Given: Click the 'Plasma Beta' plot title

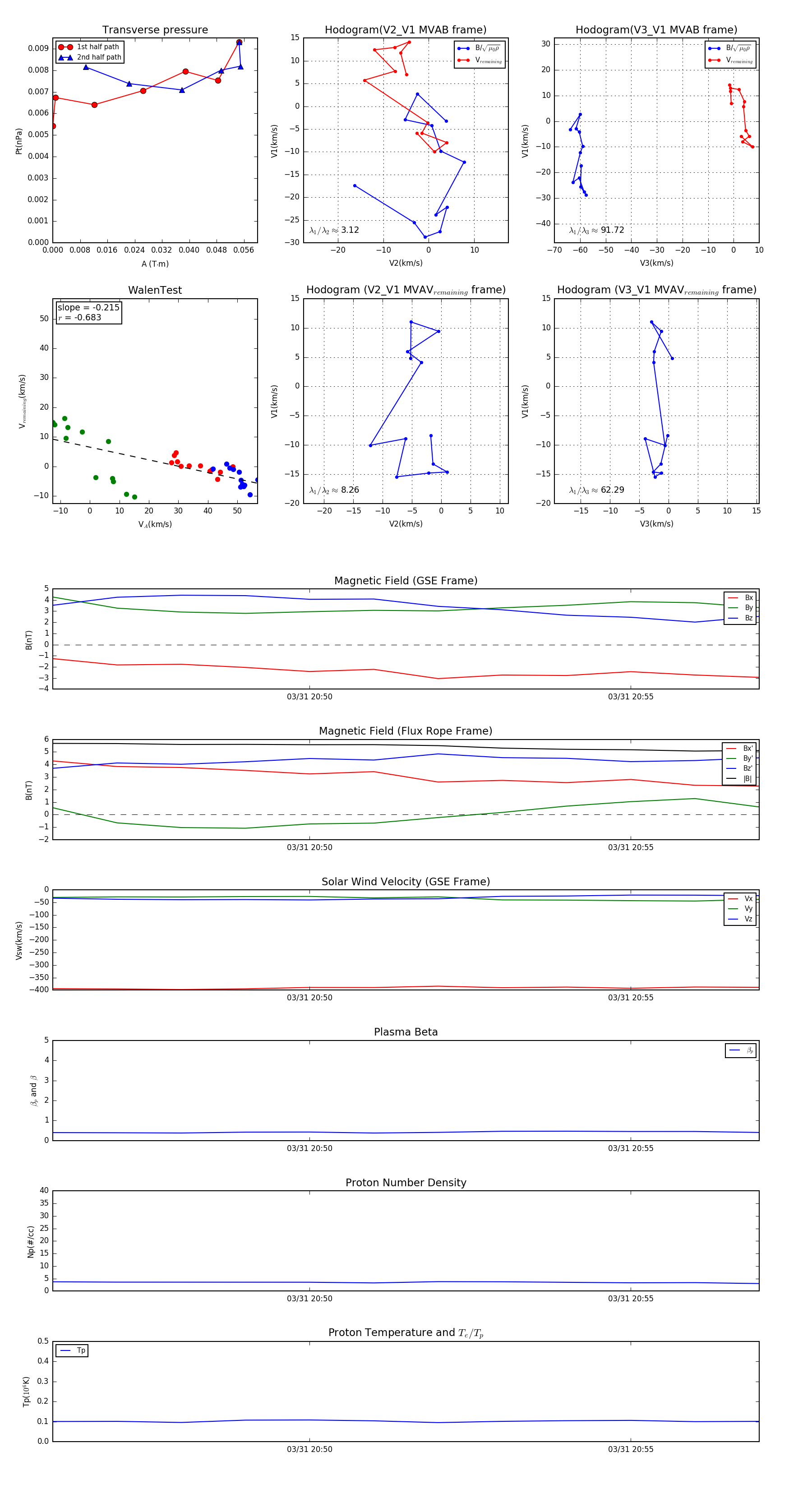Looking at the screenshot, I should [x=406, y=1032].
